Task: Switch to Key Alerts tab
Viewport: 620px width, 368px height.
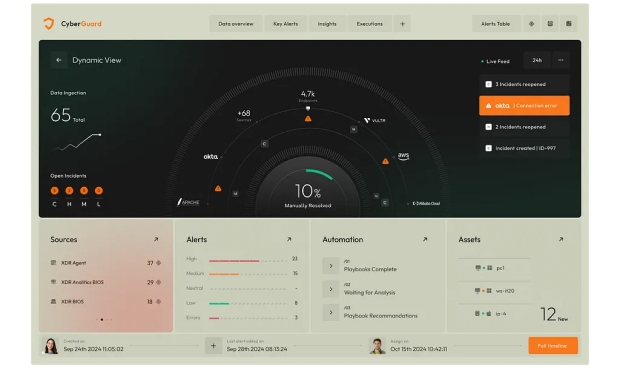Action: pyautogui.click(x=285, y=24)
